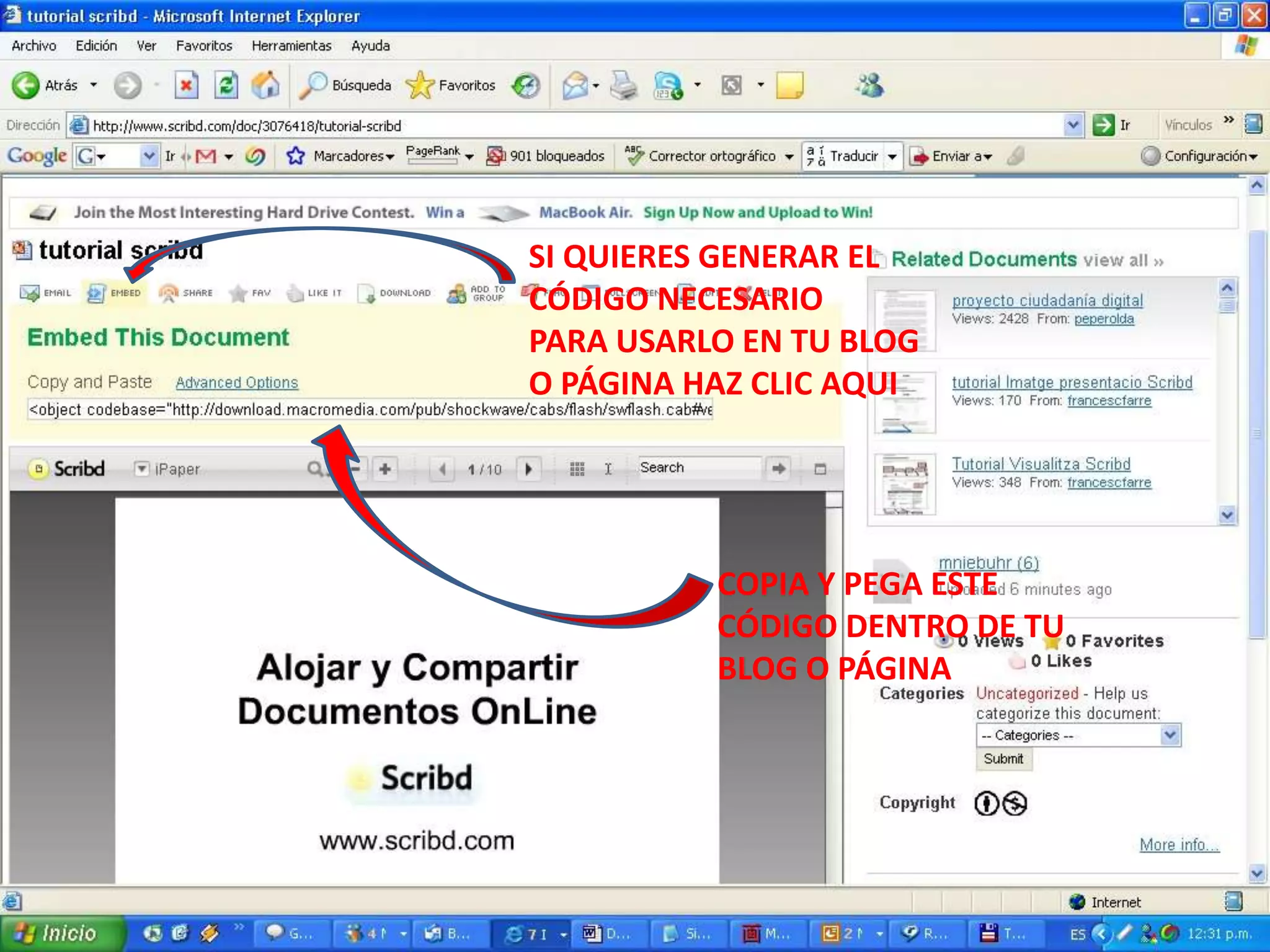
Task: Open view all related documents
Action: (x=1123, y=260)
